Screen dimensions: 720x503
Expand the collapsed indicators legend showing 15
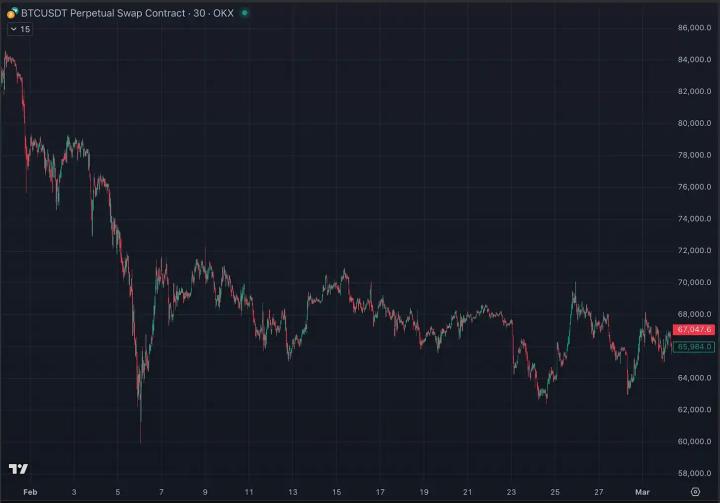(x=20, y=30)
